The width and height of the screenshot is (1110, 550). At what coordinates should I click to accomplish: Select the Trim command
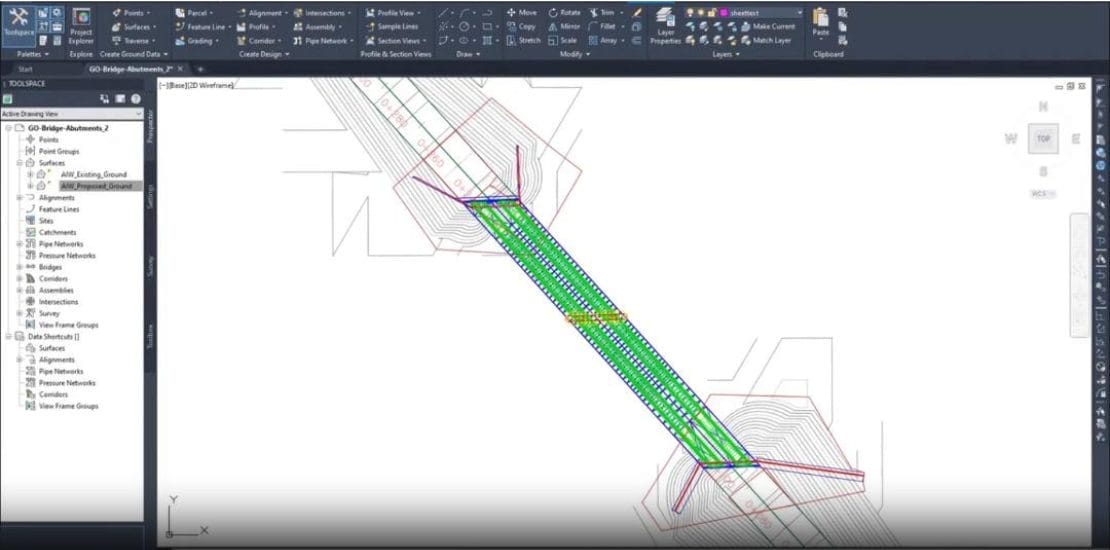tap(602, 13)
